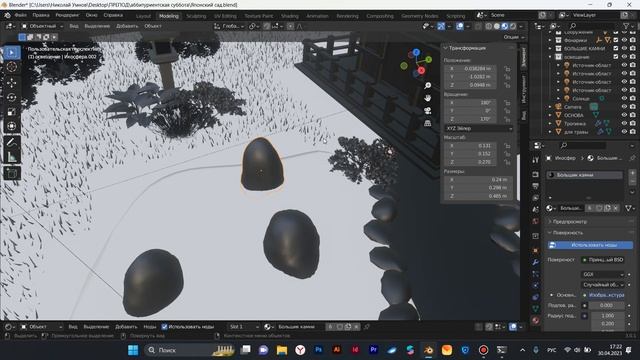Select the Annotate tool
Viewport: 640px width, 360px height.
(x=11, y=142)
